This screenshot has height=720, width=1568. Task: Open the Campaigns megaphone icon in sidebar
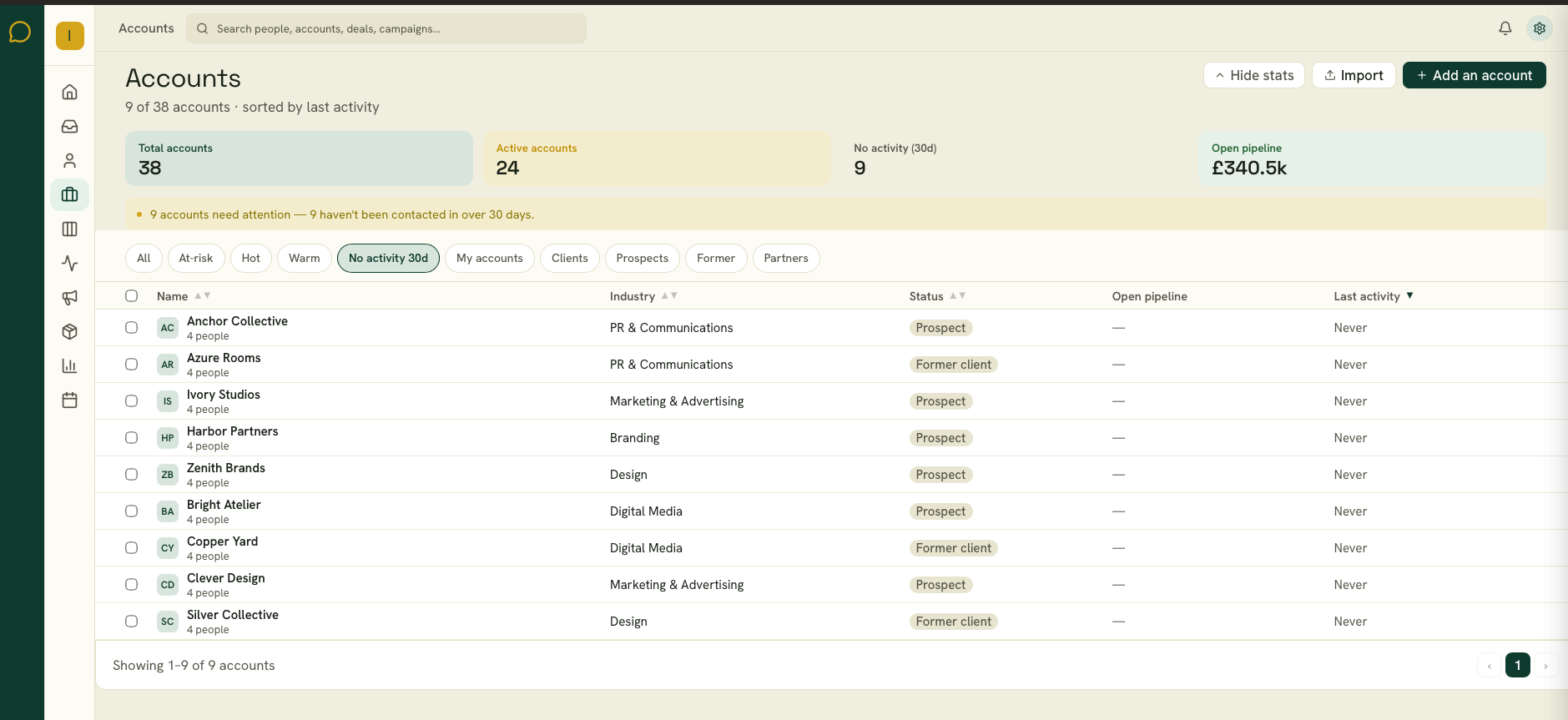point(70,298)
